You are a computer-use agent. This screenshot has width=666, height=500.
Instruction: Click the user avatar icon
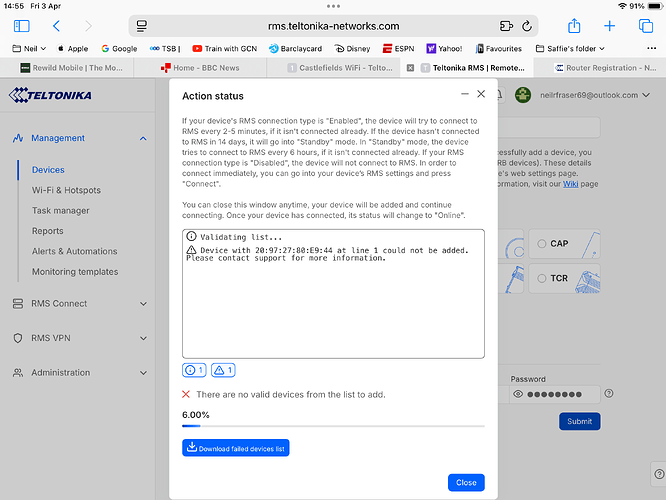point(523,95)
